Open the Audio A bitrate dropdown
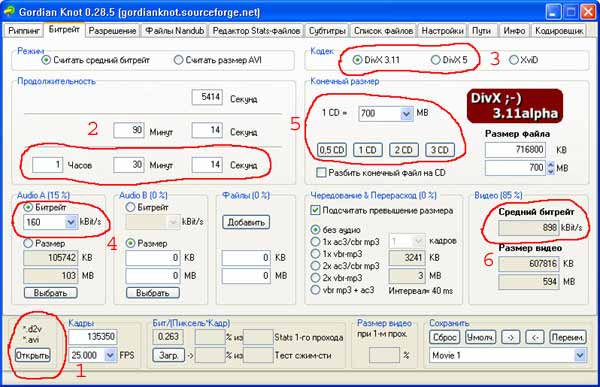 (70, 222)
